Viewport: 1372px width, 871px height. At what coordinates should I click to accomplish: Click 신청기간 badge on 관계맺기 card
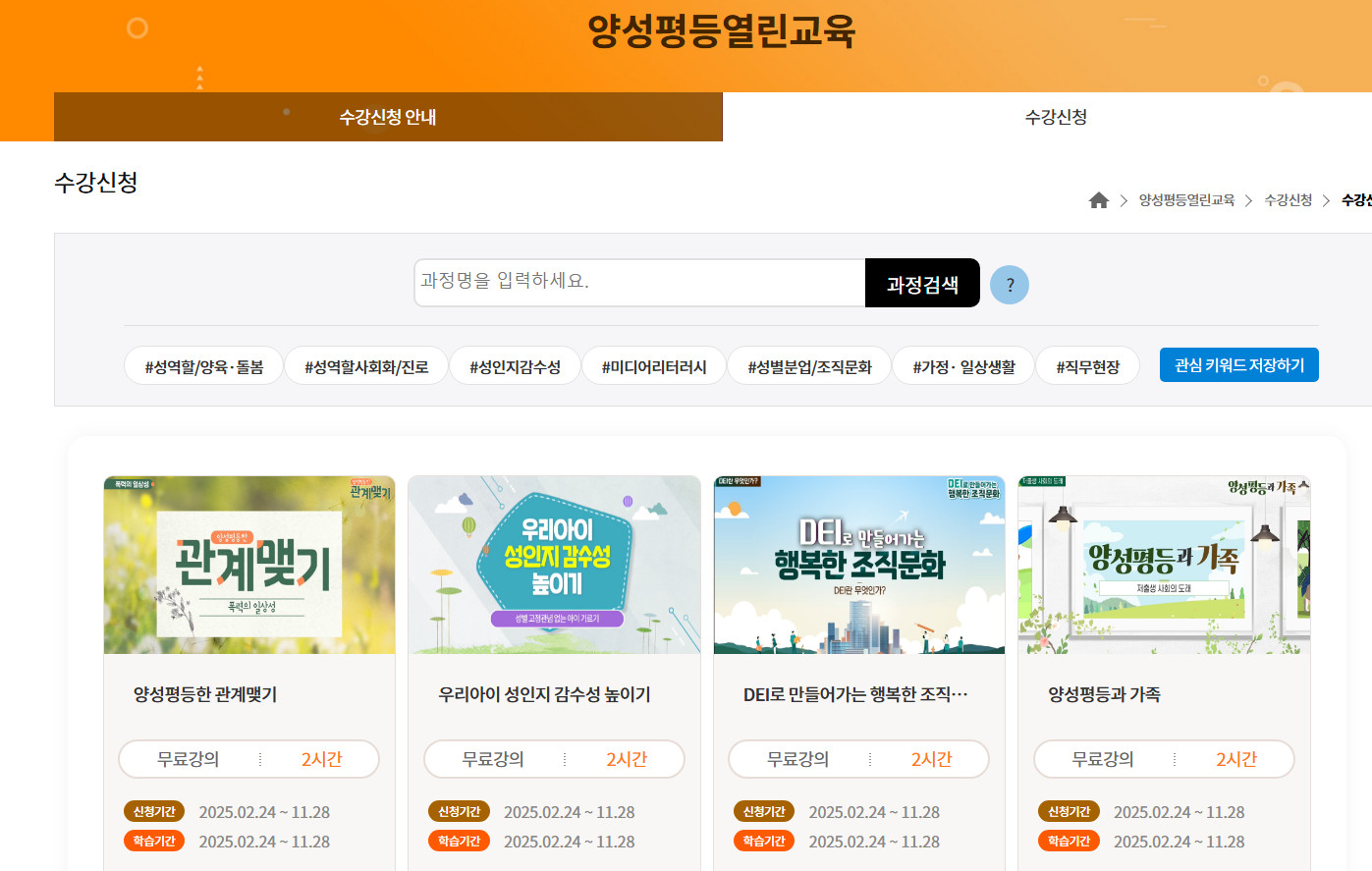[x=154, y=812]
